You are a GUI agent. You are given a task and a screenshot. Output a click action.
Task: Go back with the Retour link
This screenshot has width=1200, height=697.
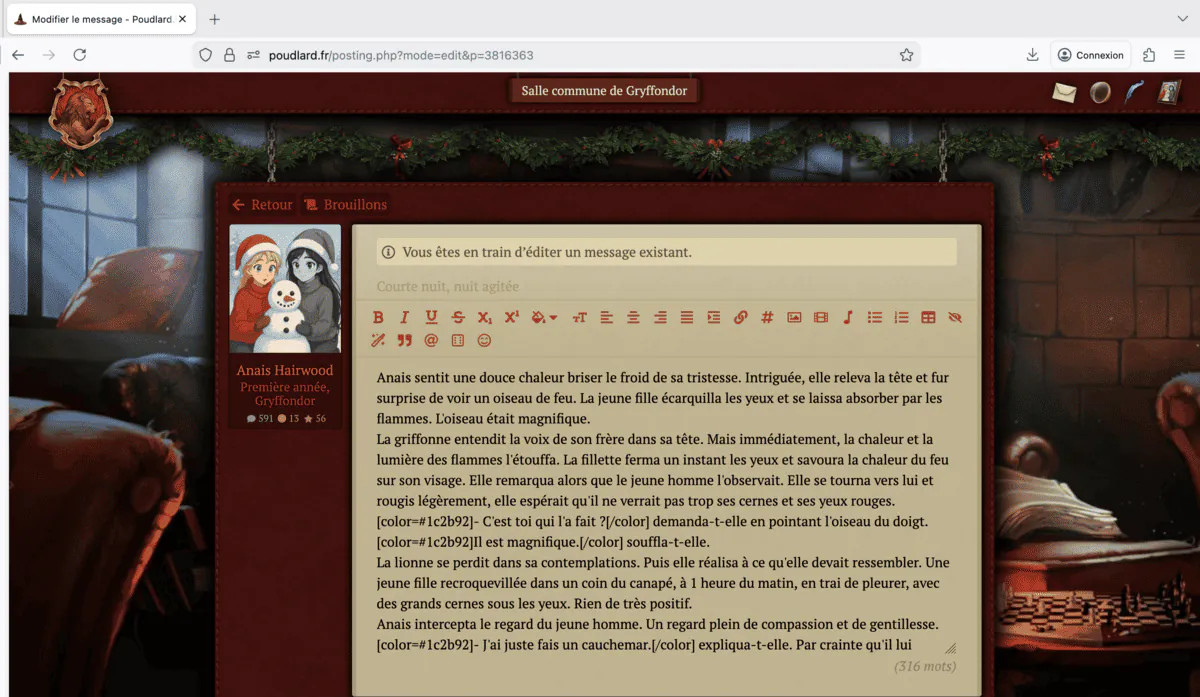(x=262, y=204)
